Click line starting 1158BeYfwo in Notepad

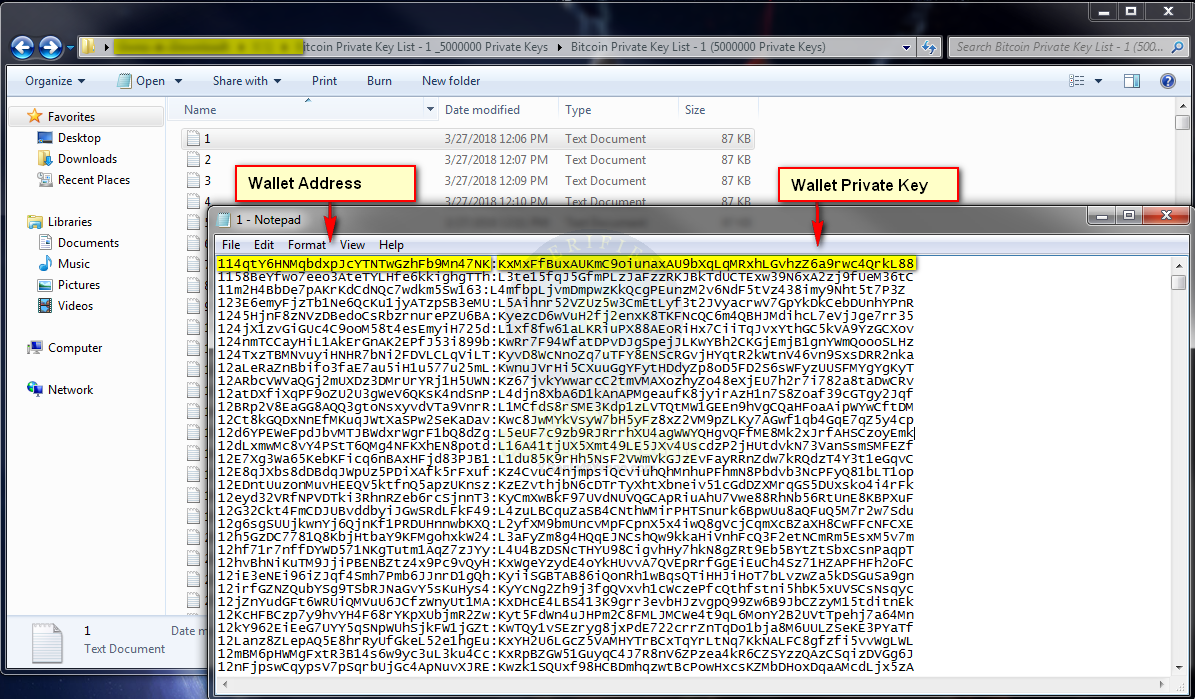point(565,277)
